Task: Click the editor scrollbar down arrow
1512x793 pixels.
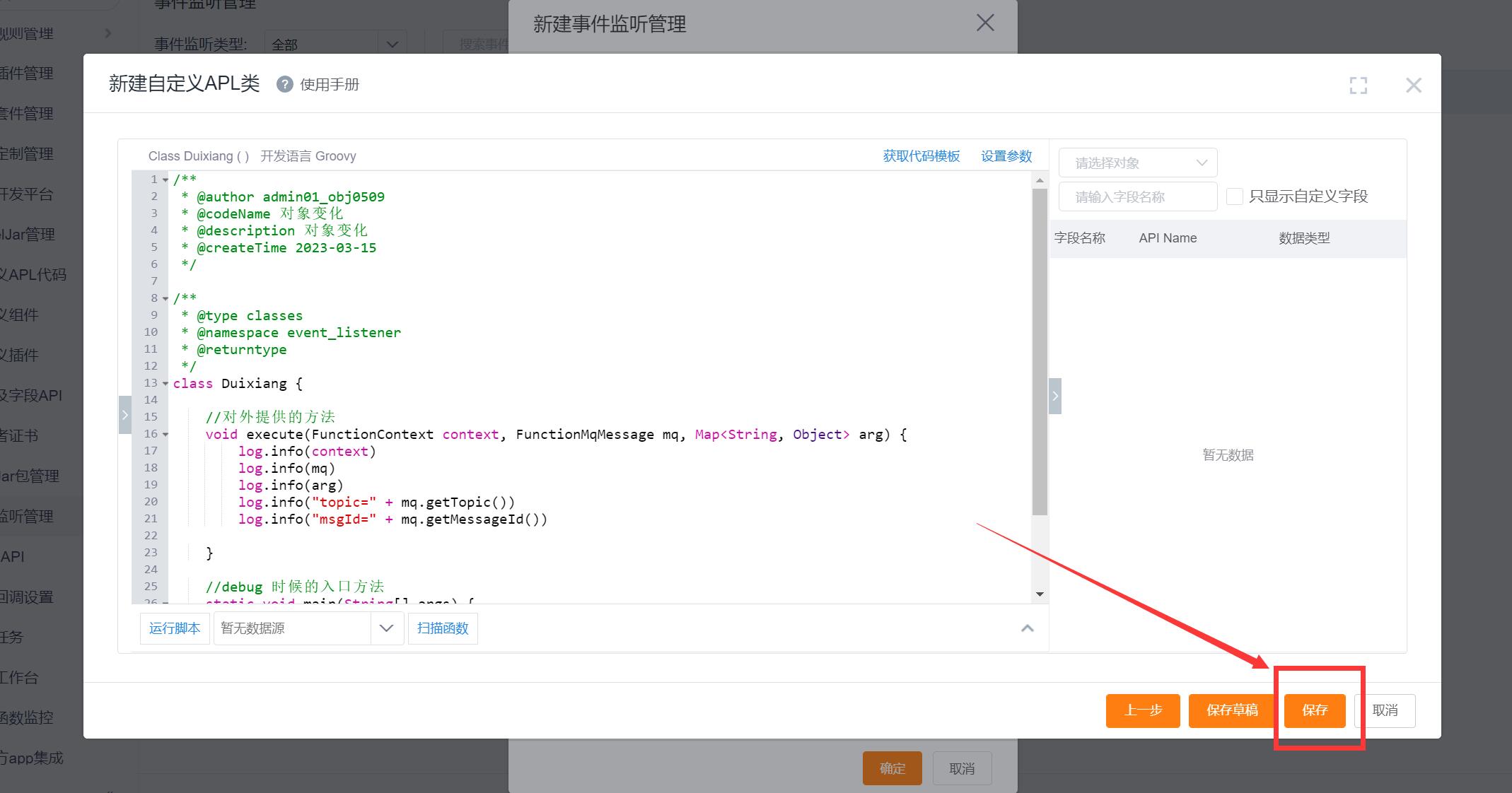Action: pos(1040,594)
